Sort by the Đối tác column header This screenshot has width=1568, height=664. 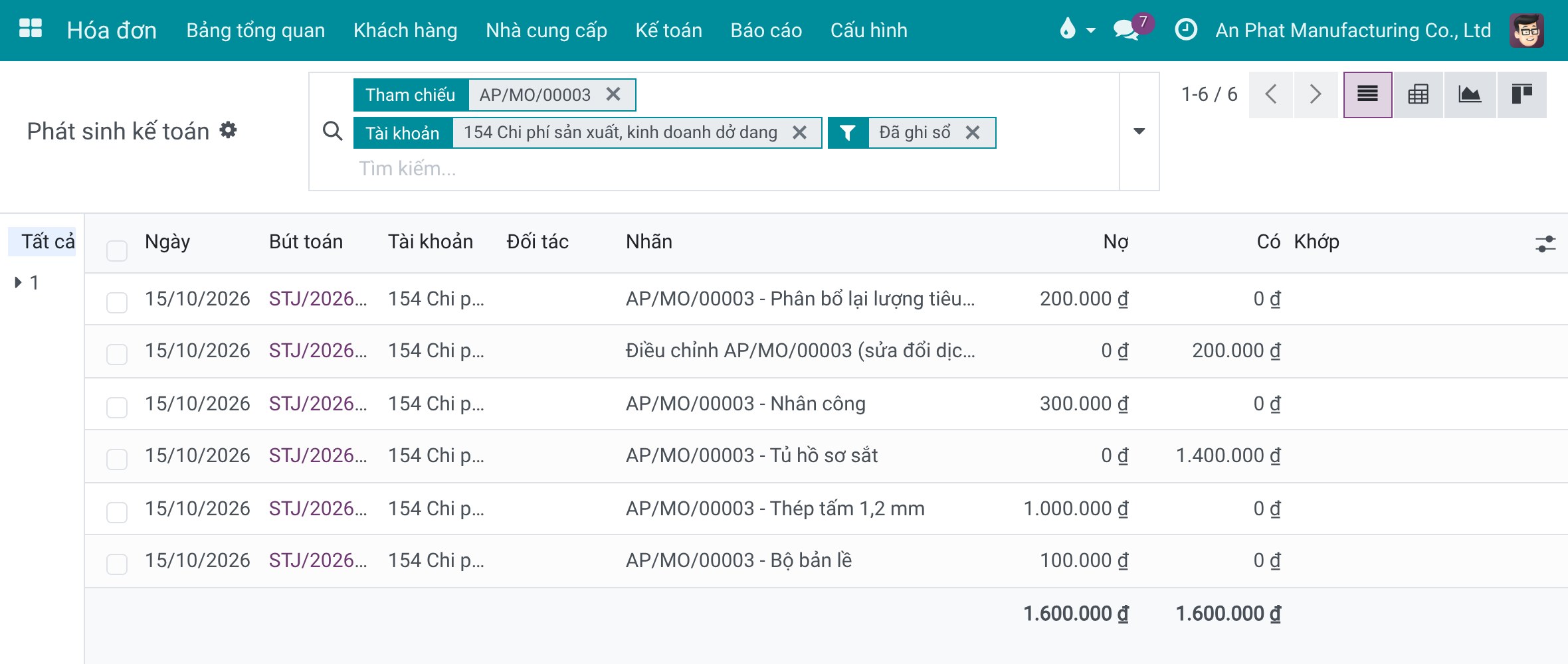click(x=538, y=242)
